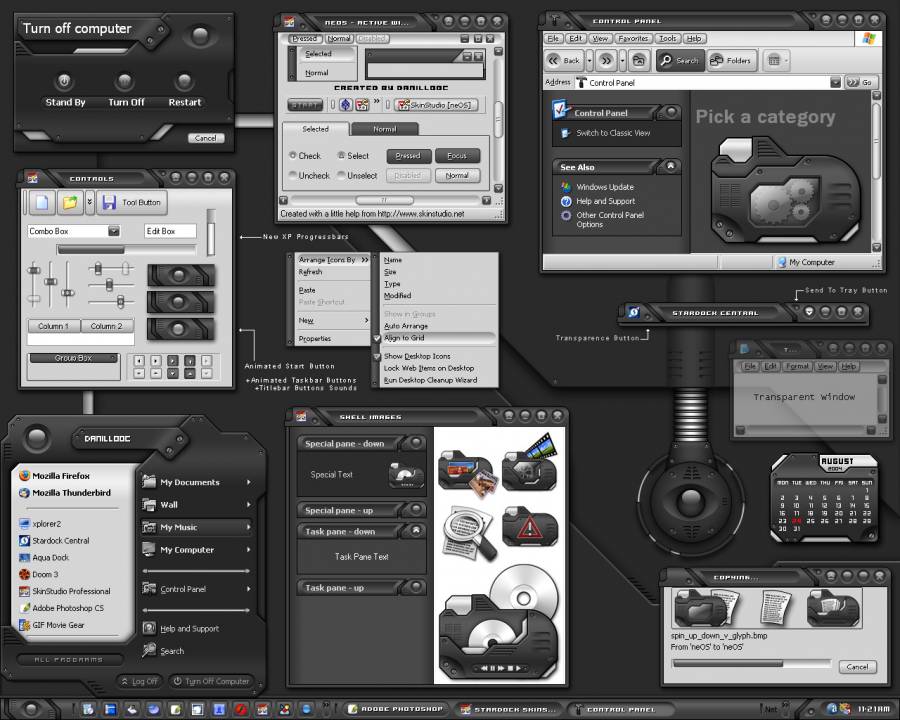Launch Mozilla Firefox from start menu

(x=60, y=476)
